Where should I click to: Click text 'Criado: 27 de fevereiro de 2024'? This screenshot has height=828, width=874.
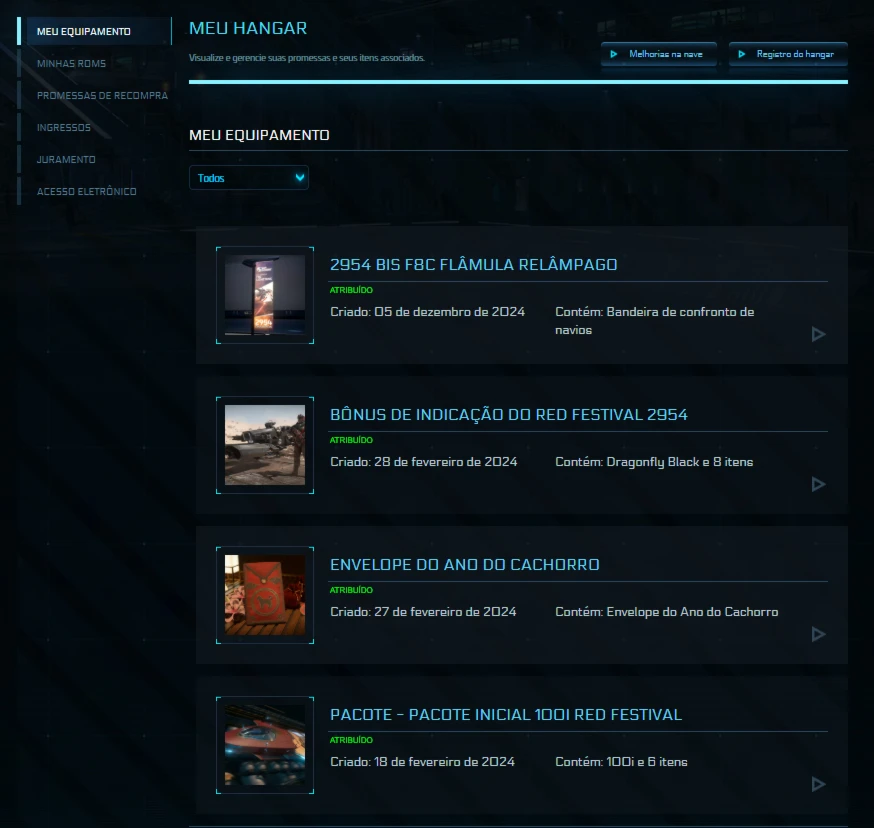tap(423, 612)
